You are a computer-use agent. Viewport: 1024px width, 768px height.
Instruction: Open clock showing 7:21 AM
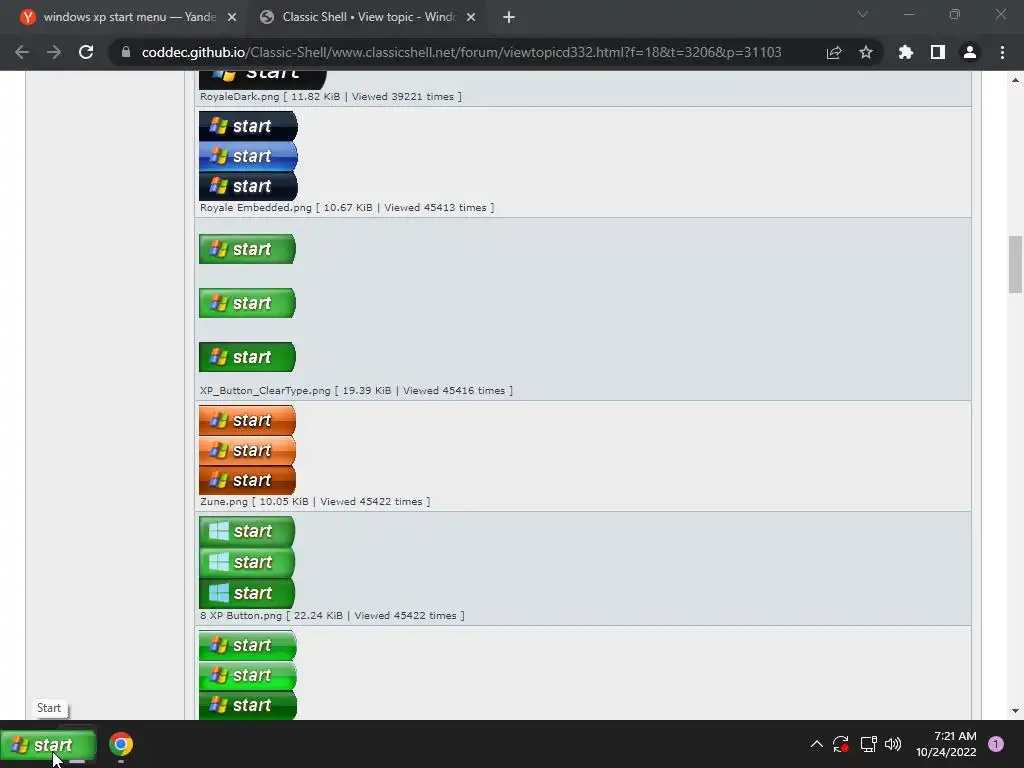click(x=955, y=736)
